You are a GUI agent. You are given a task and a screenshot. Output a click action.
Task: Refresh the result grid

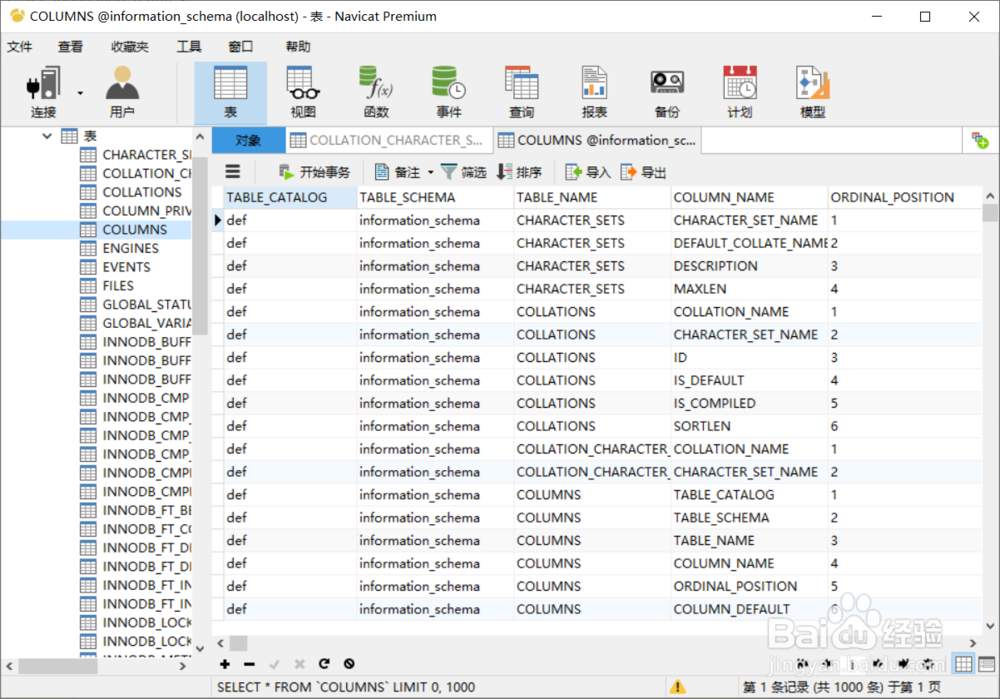[323, 663]
